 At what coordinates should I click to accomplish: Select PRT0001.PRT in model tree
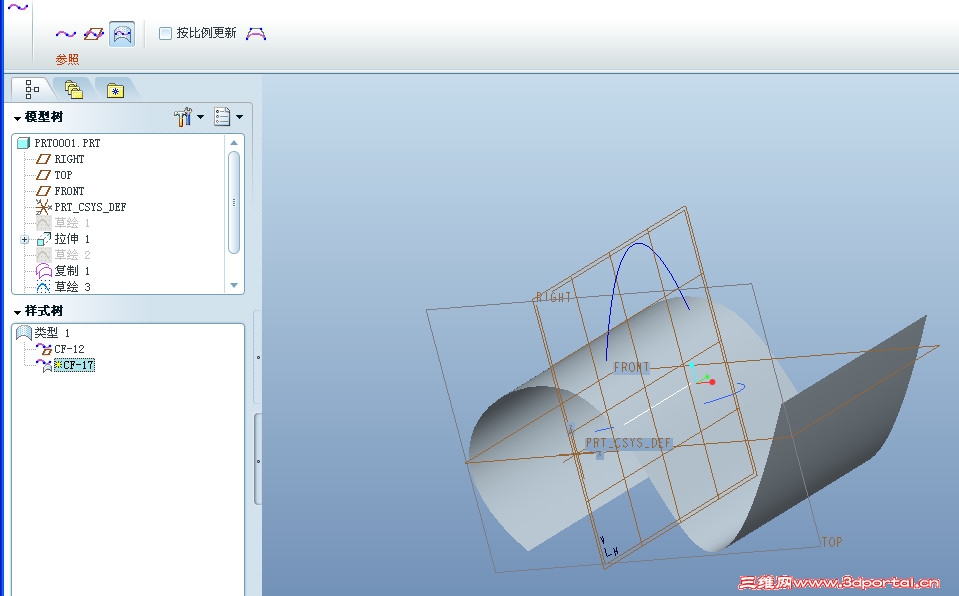67,143
